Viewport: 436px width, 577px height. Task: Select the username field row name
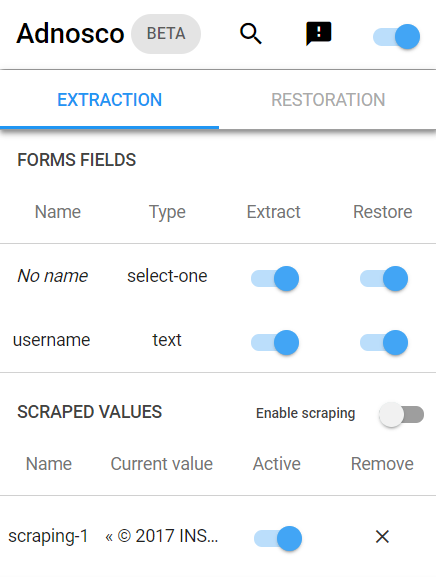52,340
